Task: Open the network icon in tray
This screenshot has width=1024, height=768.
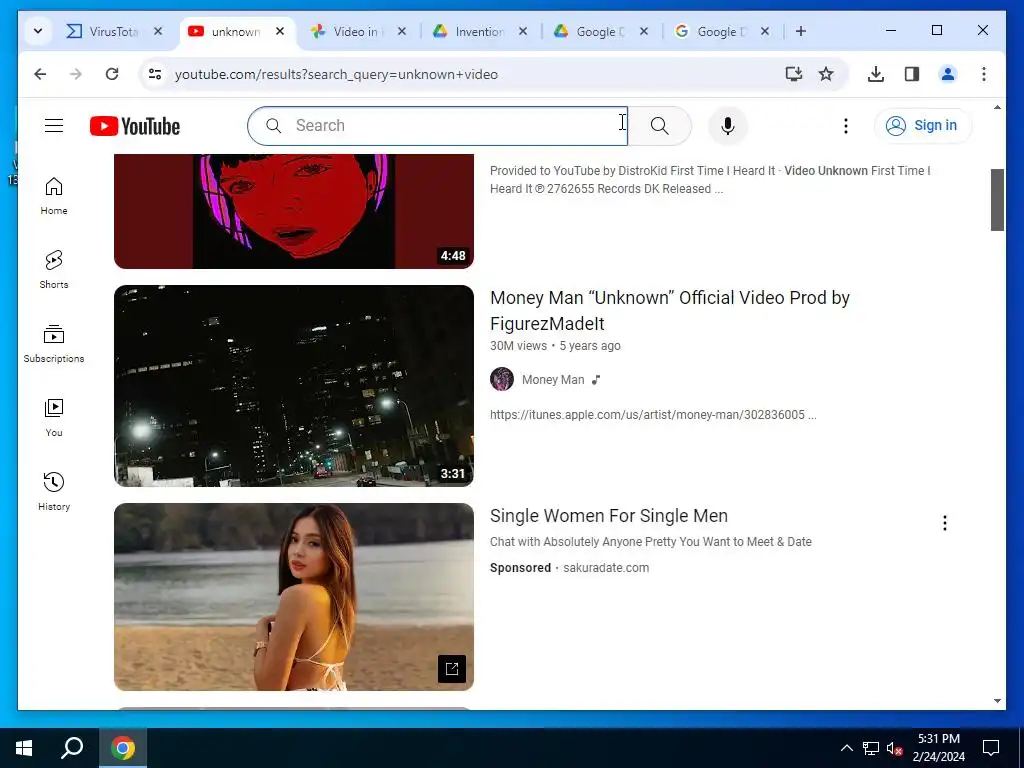Action: tap(871, 748)
